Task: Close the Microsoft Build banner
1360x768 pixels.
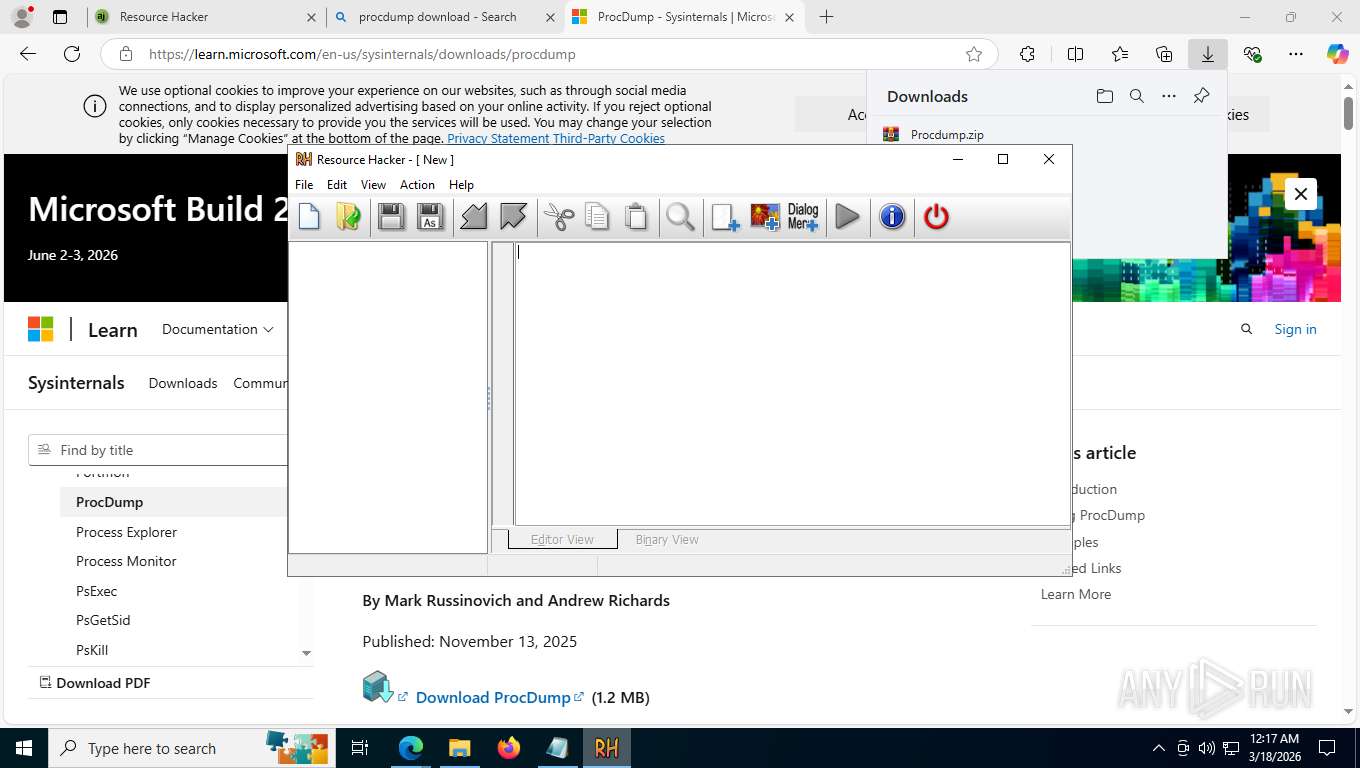Action: (x=1301, y=194)
